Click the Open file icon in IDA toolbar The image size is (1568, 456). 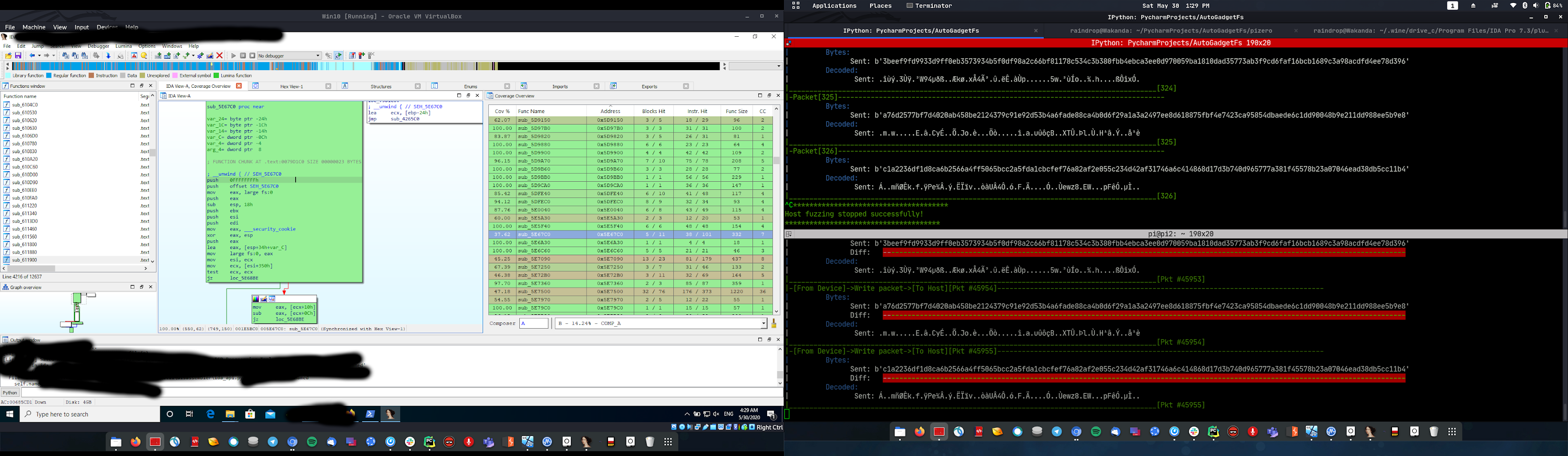point(9,56)
